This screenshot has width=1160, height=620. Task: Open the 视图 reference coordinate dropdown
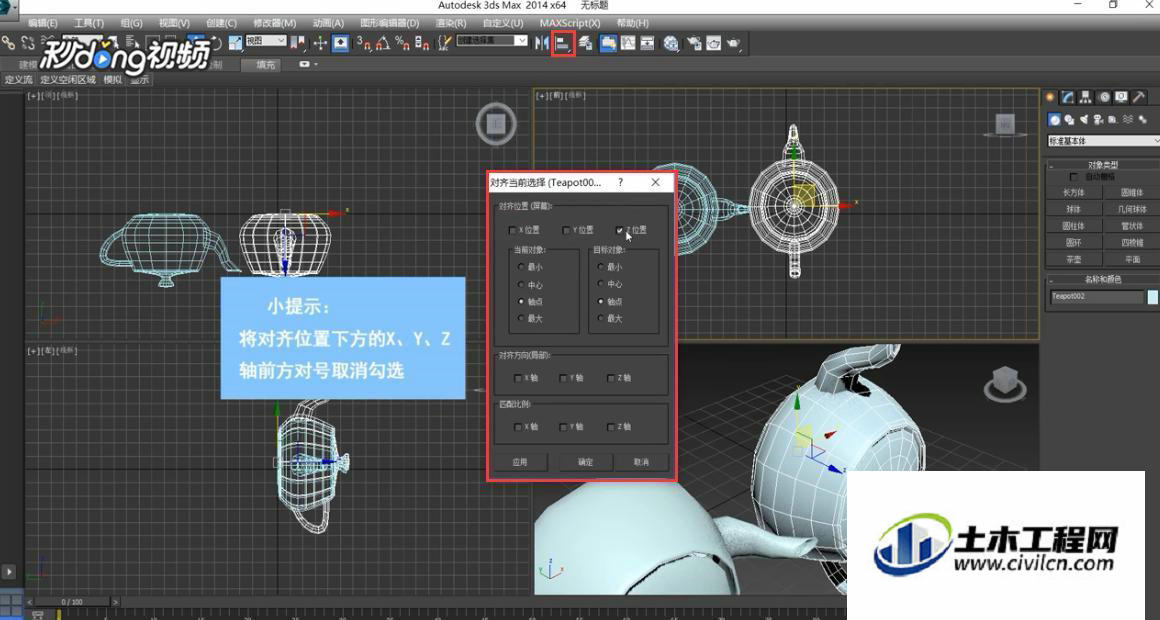pos(266,41)
